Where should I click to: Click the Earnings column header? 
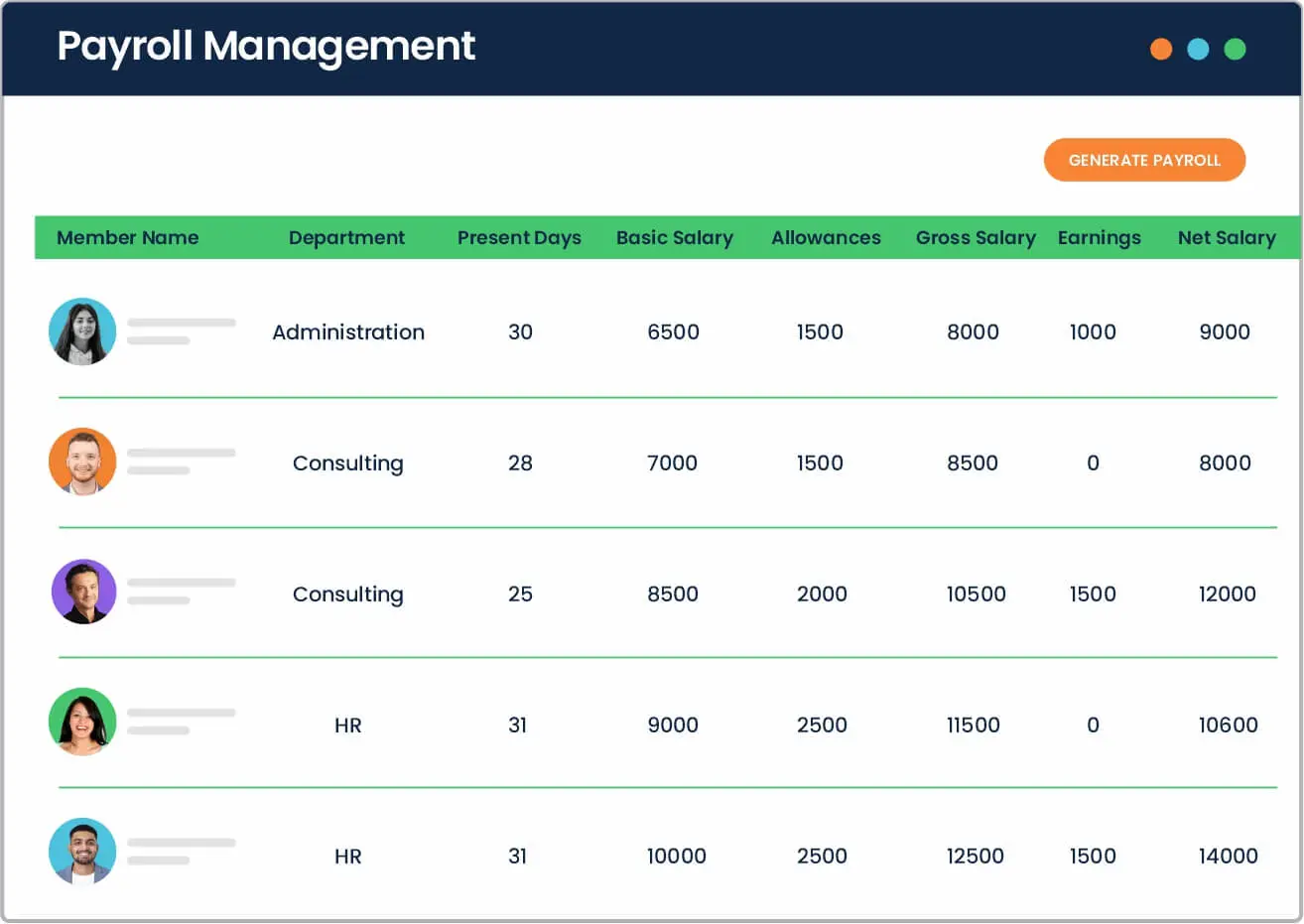pos(1100,238)
